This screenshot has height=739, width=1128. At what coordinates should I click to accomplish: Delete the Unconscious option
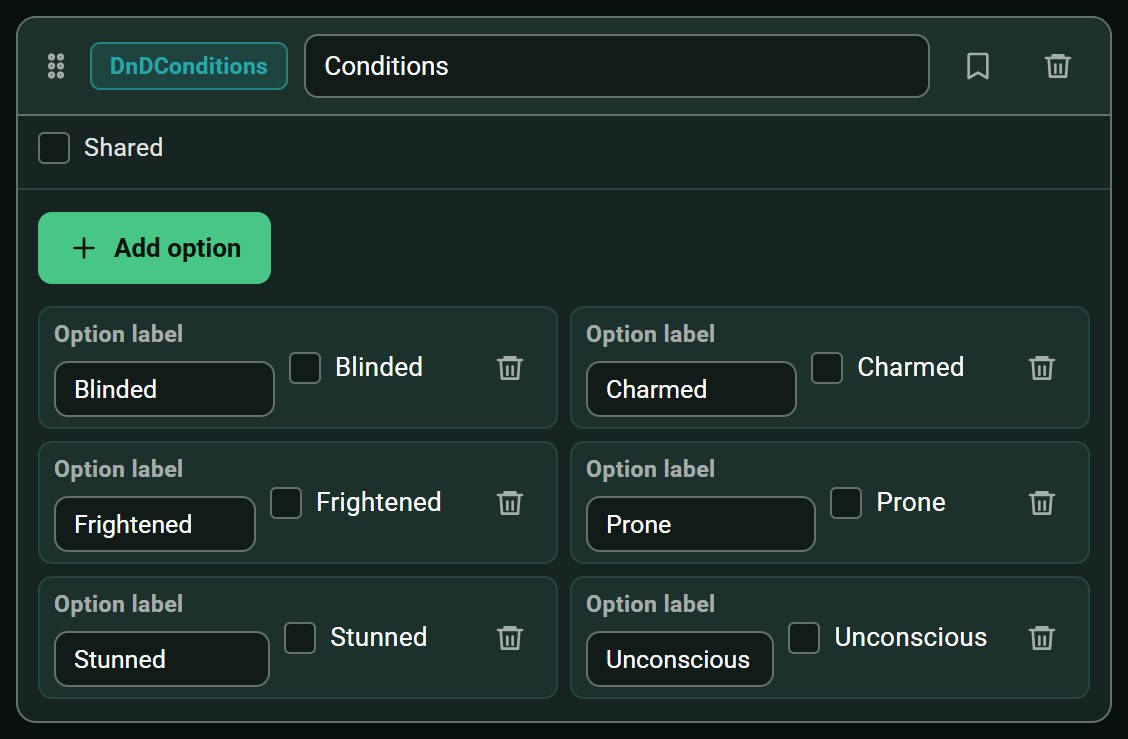1042,638
